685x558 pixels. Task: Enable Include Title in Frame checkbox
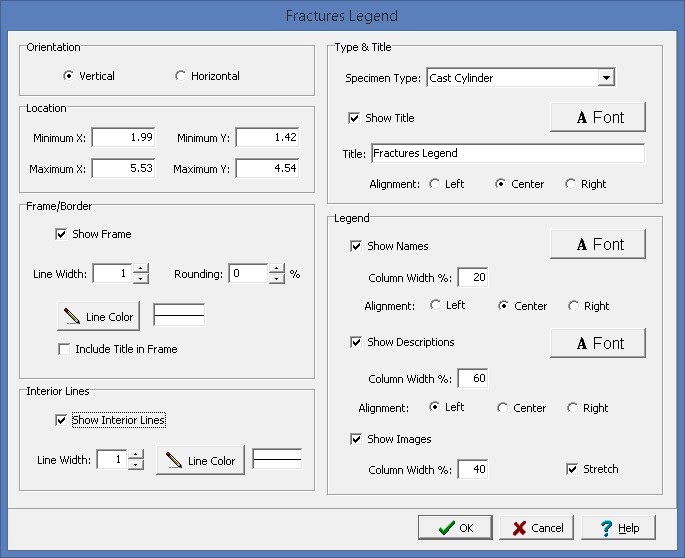[x=65, y=349]
